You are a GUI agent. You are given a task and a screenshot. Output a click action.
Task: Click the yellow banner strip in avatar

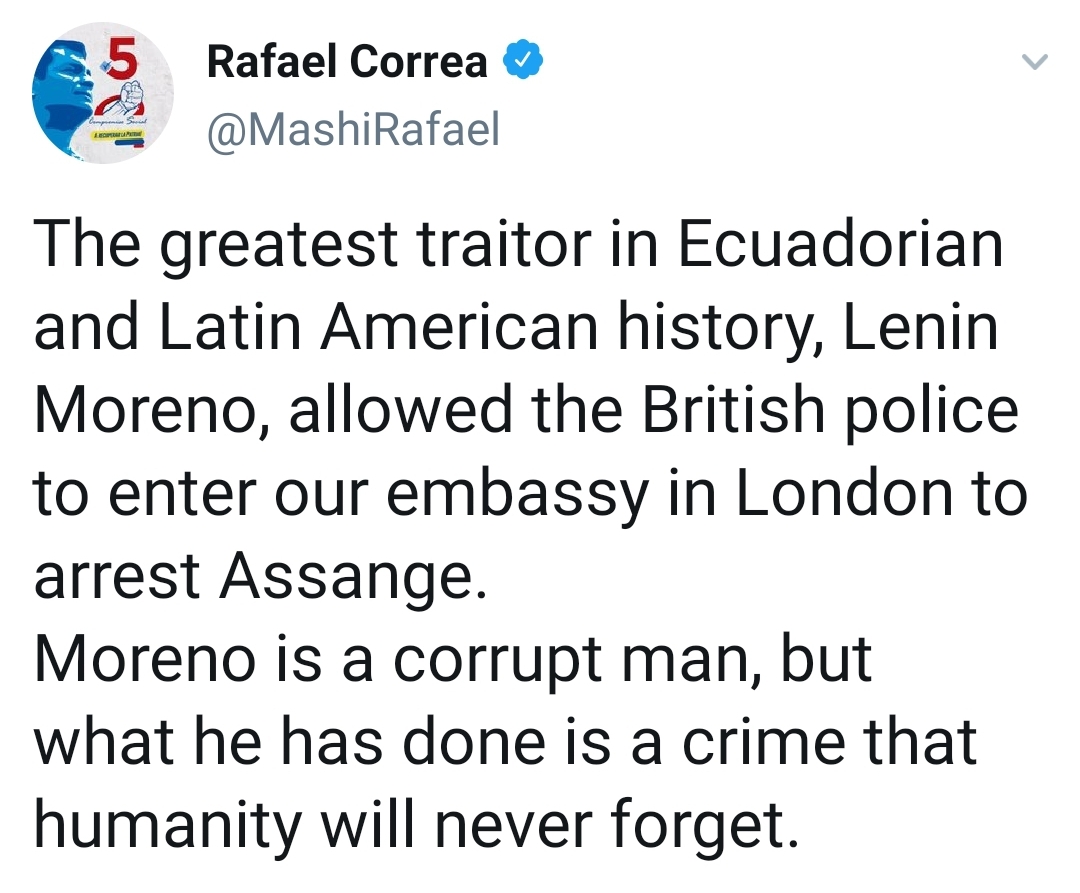point(118,133)
